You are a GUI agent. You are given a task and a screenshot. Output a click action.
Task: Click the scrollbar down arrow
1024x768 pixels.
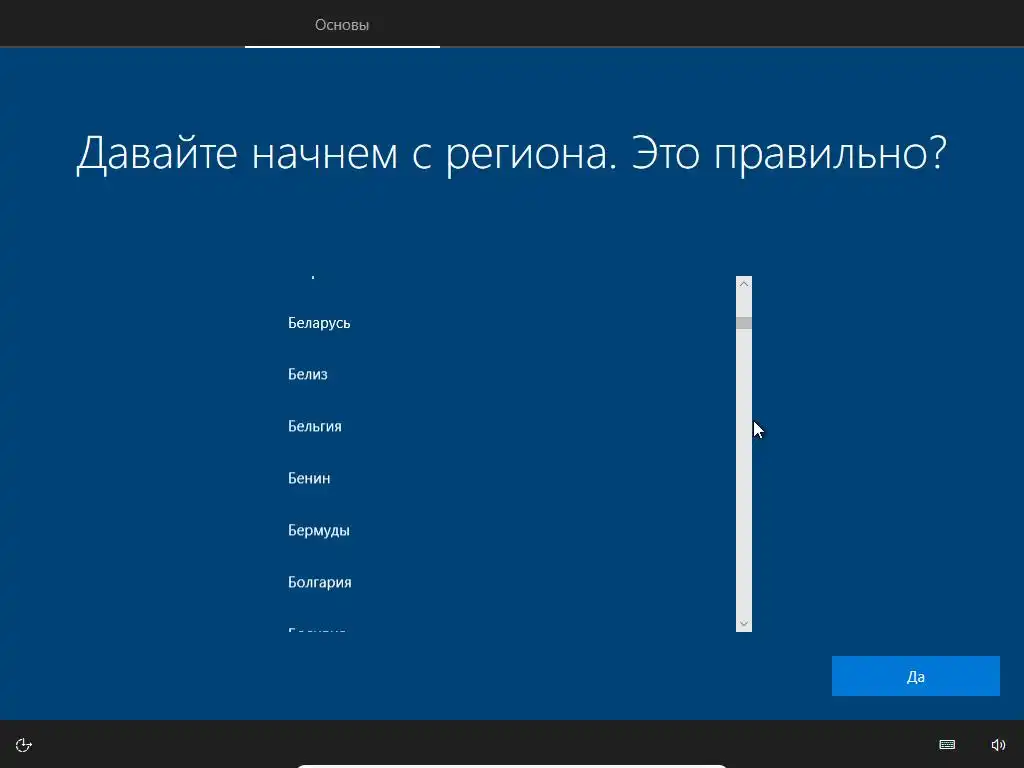pyautogui.click(x=744, y=624)
